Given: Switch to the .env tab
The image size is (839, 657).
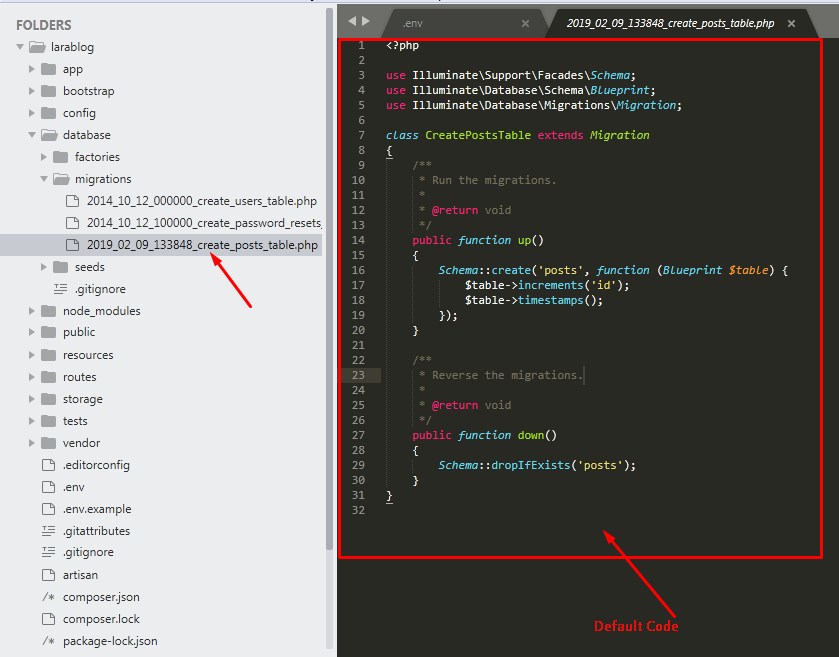Looking at the screenshot, I should pos(413,23).
